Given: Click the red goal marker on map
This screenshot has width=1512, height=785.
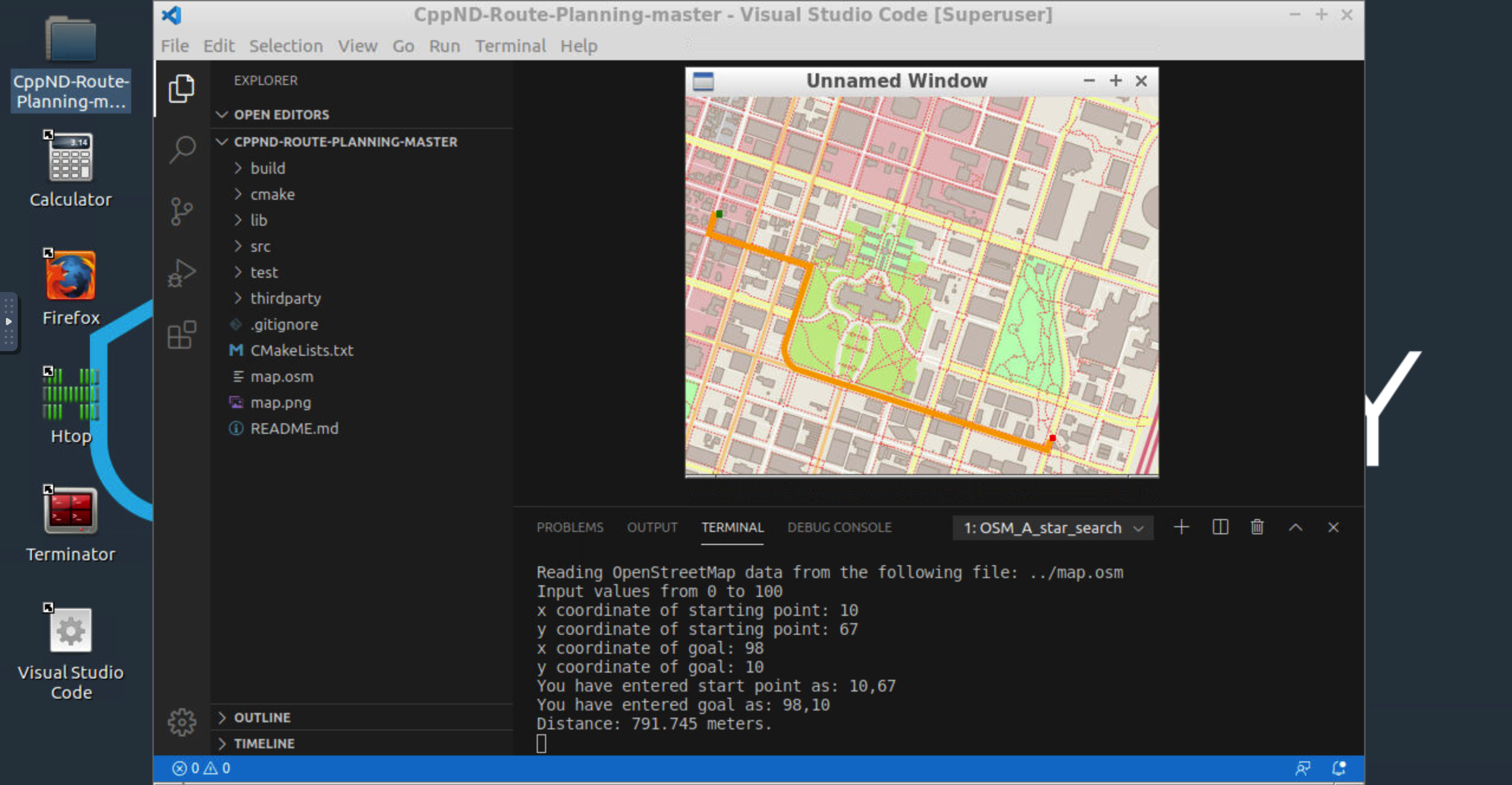Looking at the screenshot, I should 1053,438.
